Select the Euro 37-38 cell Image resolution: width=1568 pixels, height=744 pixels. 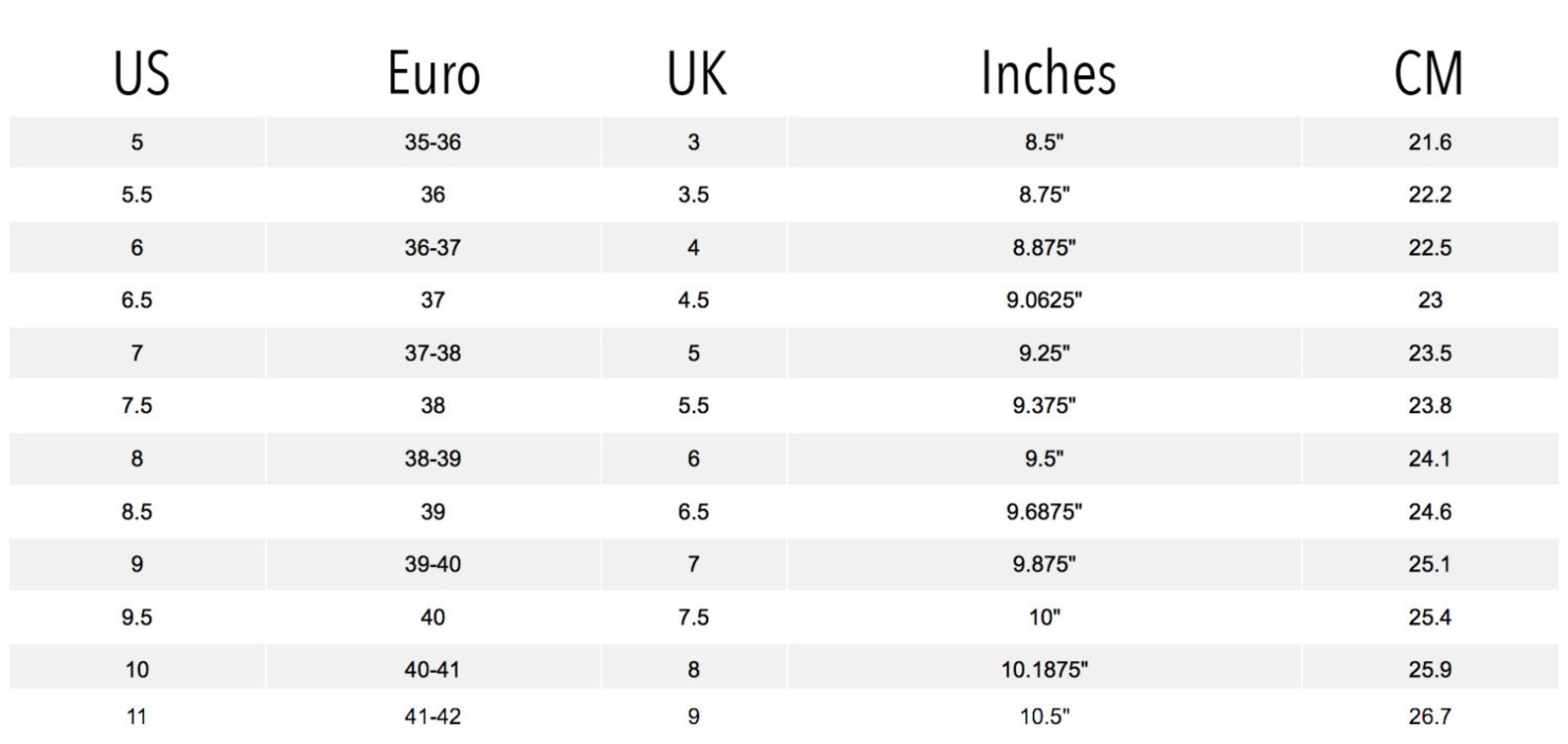(x=432, y=354)
